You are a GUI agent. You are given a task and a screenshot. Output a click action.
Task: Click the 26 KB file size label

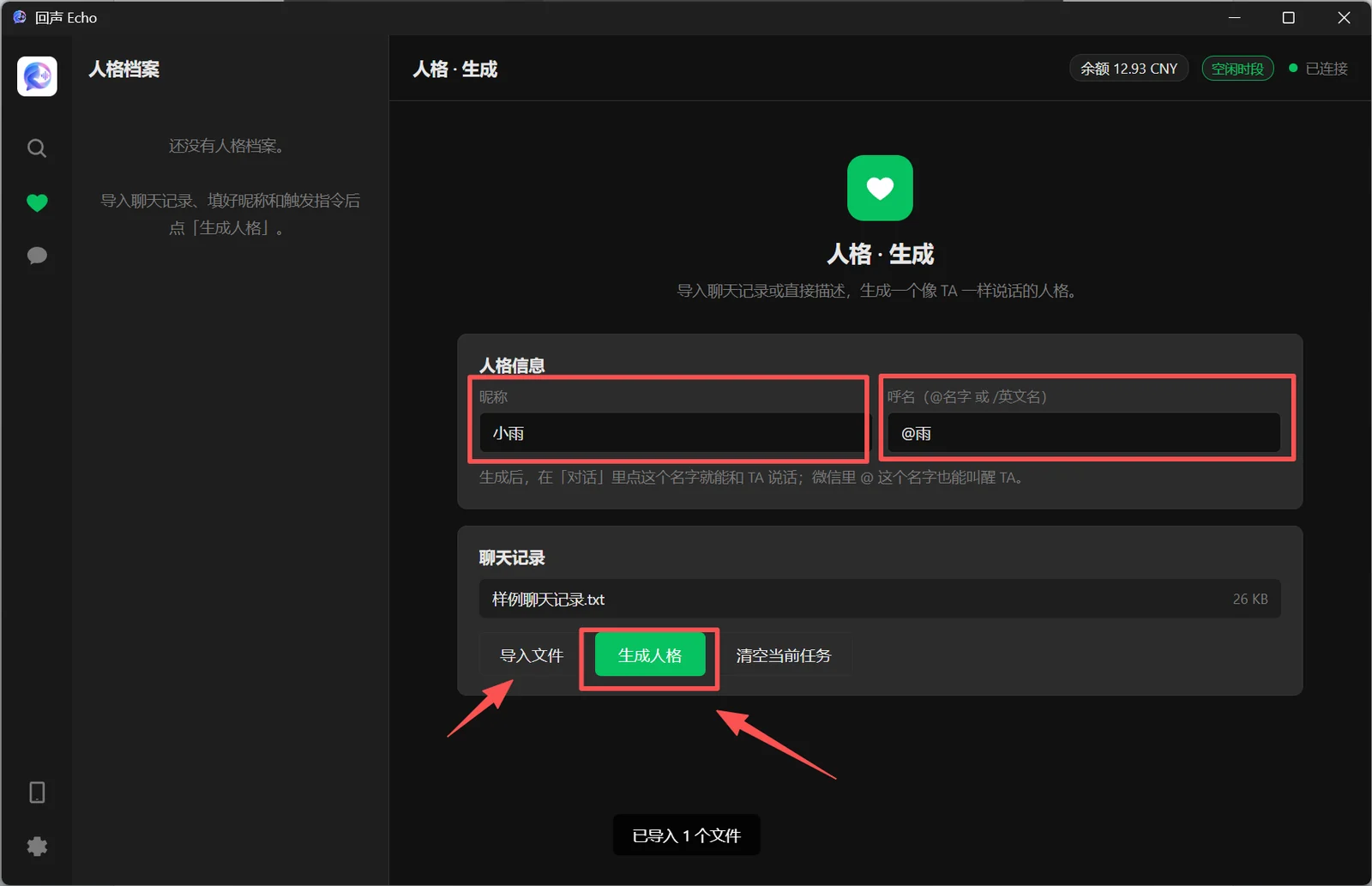(1250, 599)
